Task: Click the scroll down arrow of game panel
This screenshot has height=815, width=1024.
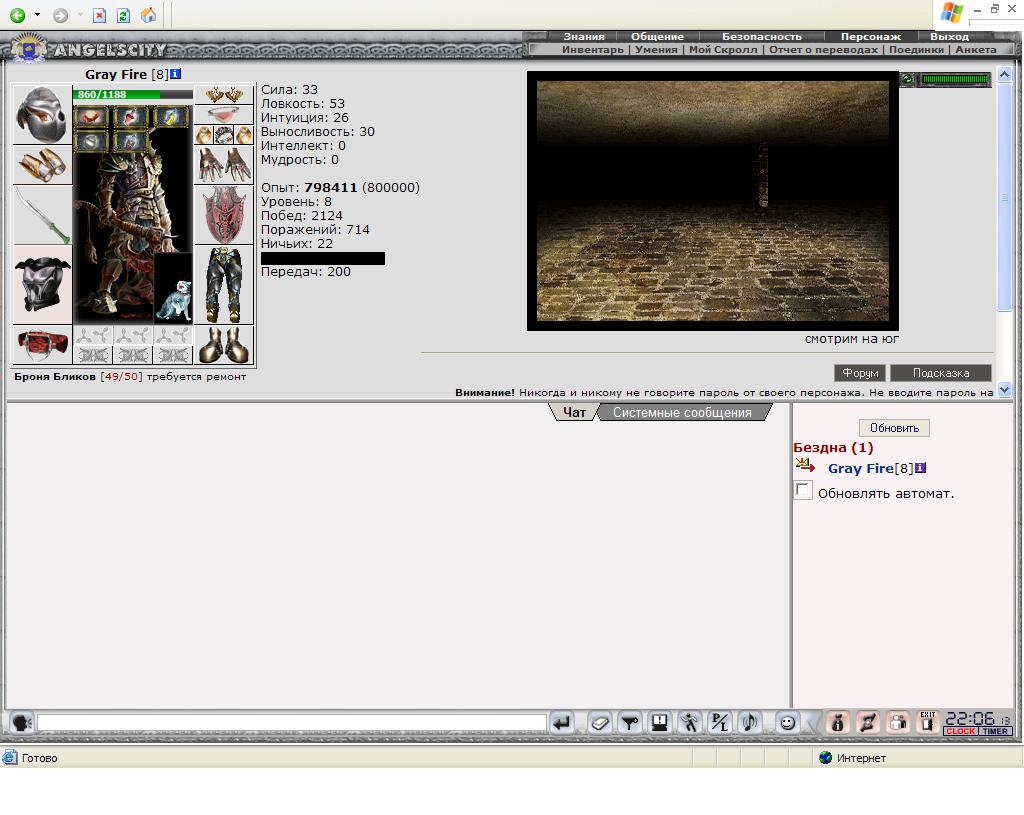Action: coord(1004,390)
